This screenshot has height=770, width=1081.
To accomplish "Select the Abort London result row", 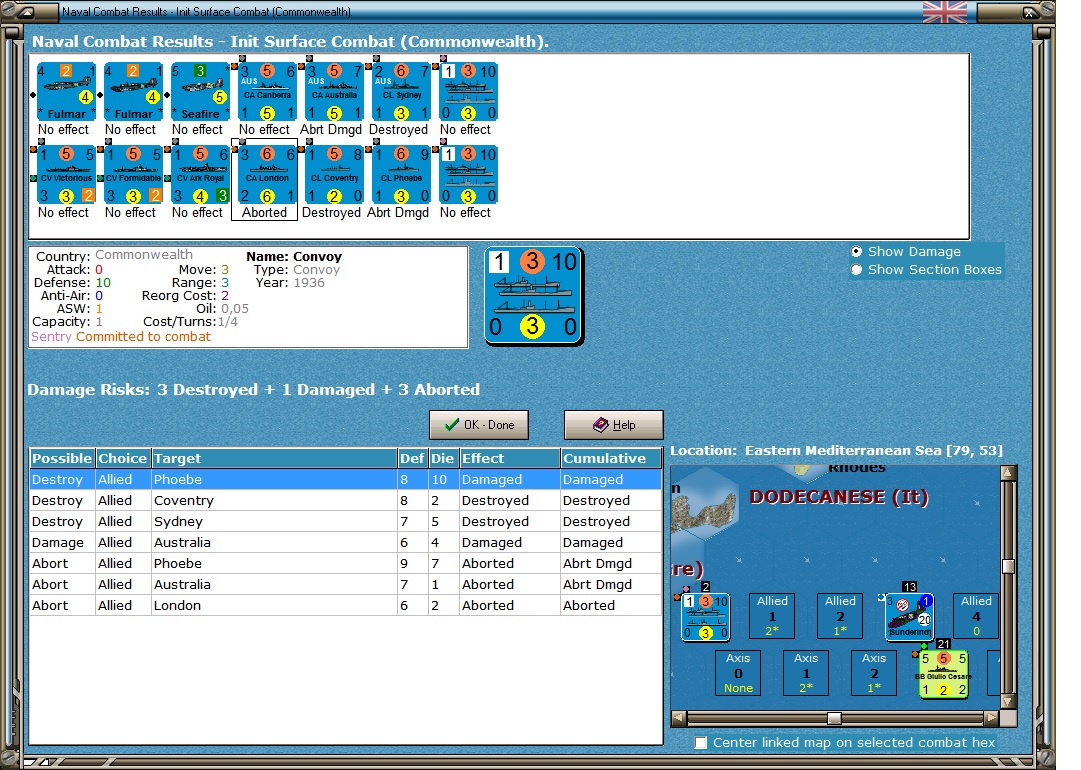I will pos(345,605).
